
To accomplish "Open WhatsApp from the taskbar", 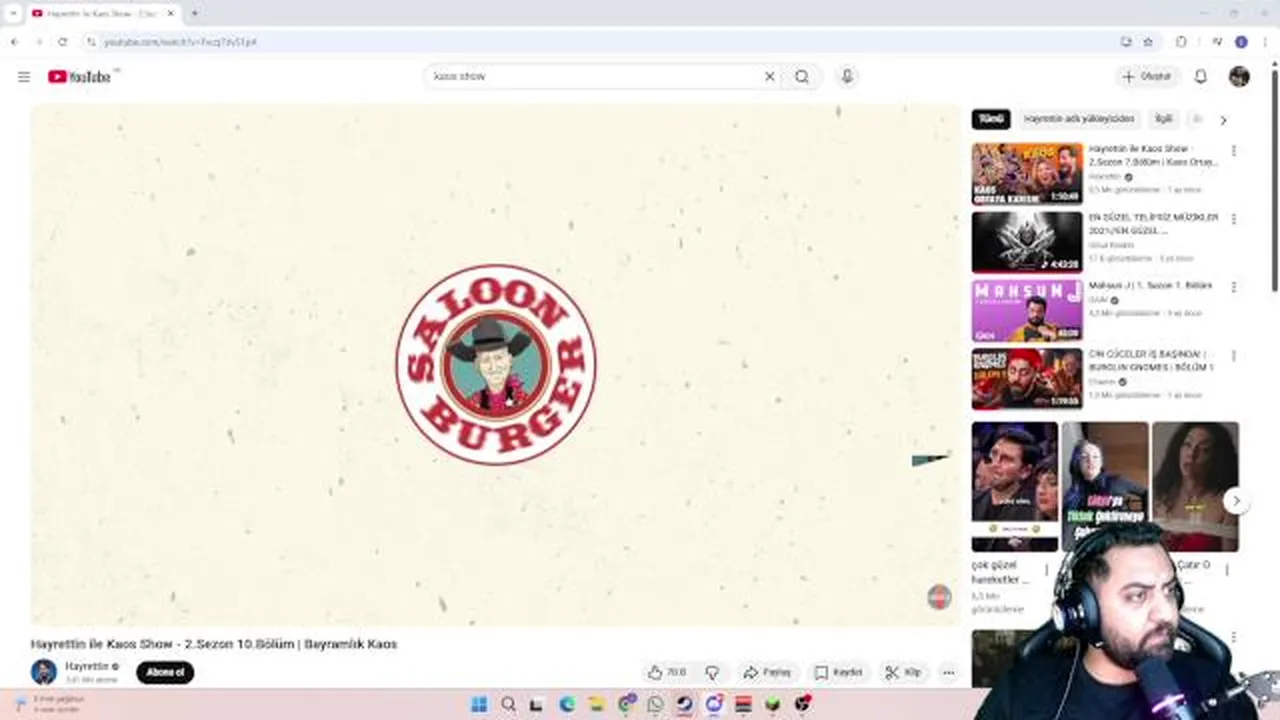I will point(655,704).
